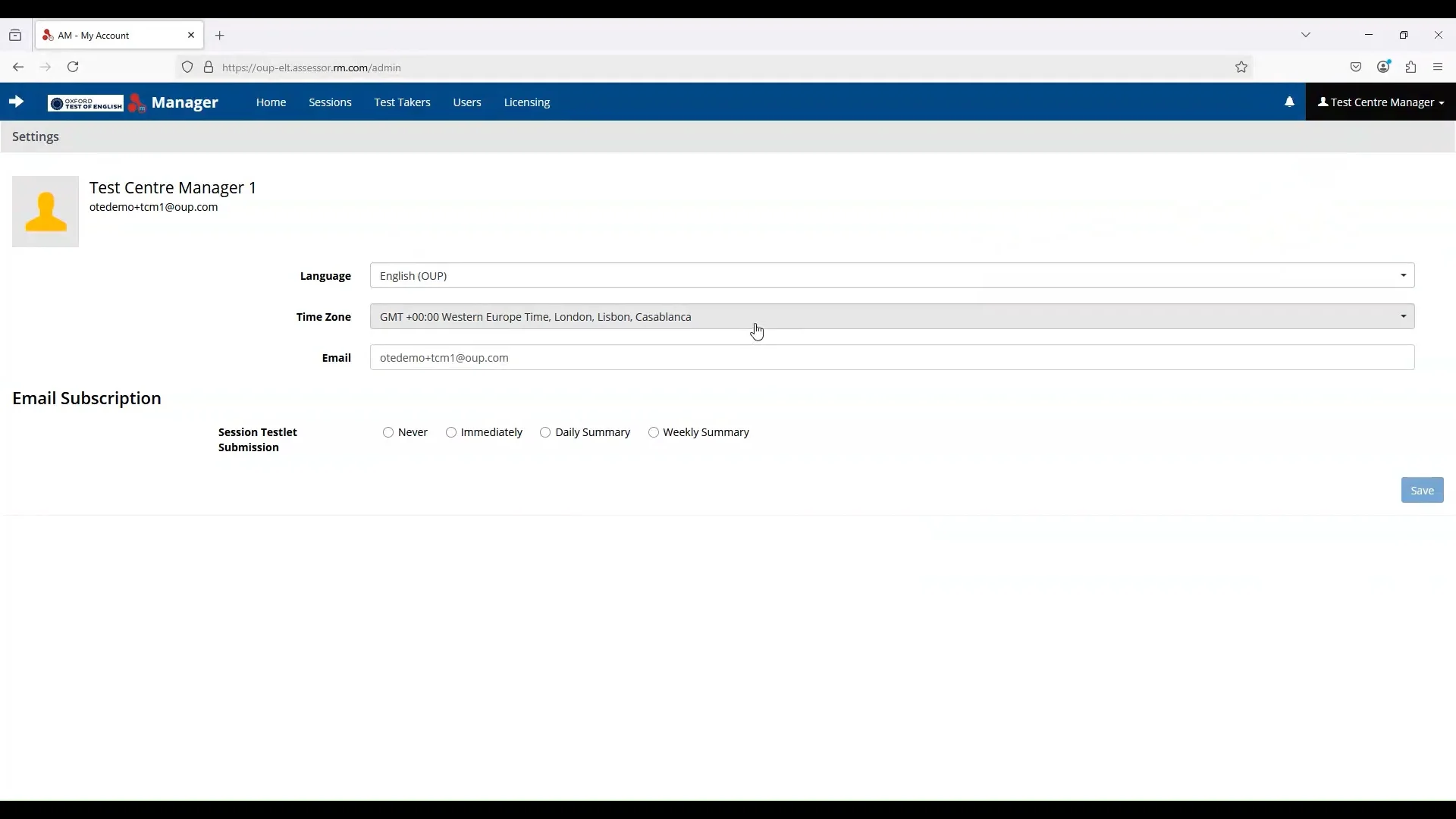
Task: Click the yellow profile avatar image
Action: [45, 212]
